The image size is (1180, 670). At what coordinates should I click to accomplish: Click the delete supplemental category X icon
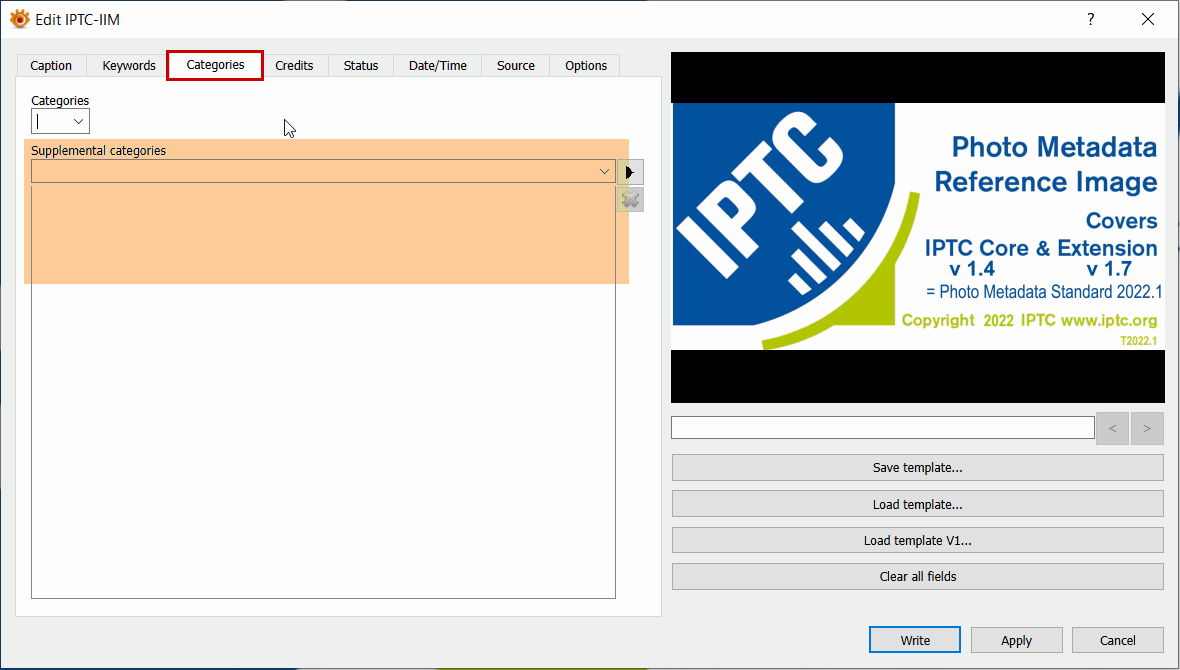point(630,199)
